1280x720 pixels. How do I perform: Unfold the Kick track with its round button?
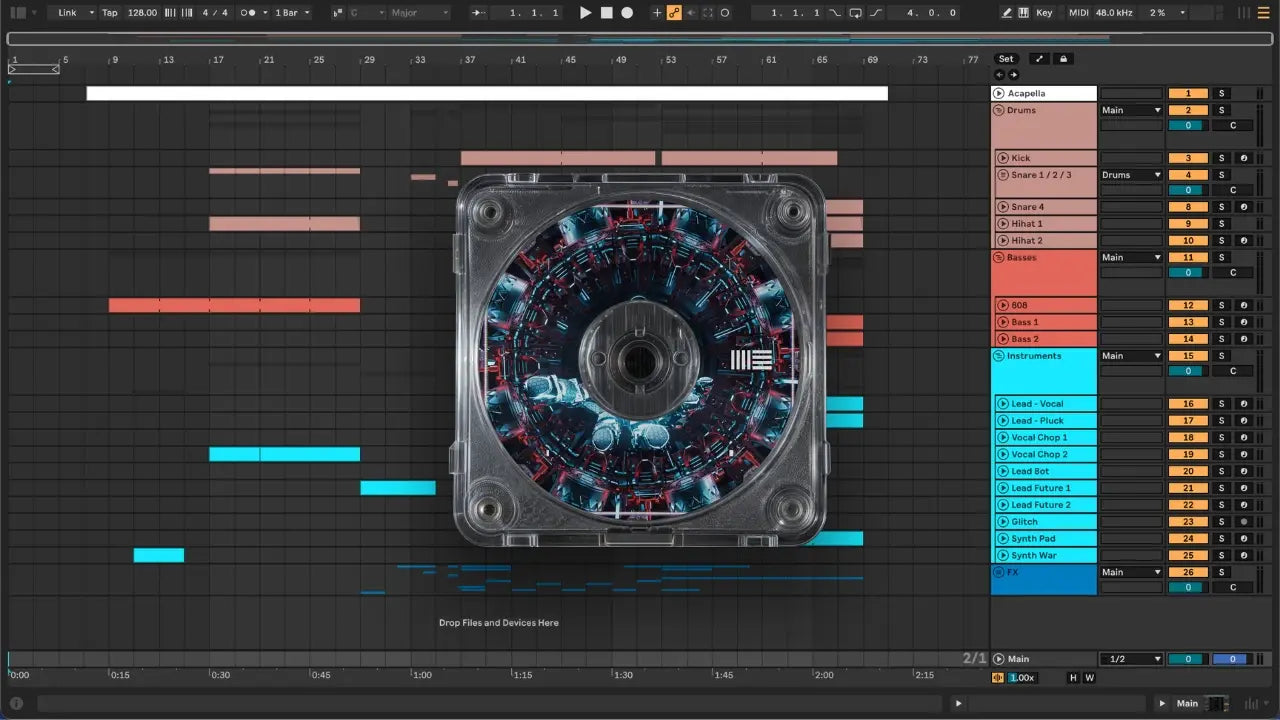point(1002,158)
